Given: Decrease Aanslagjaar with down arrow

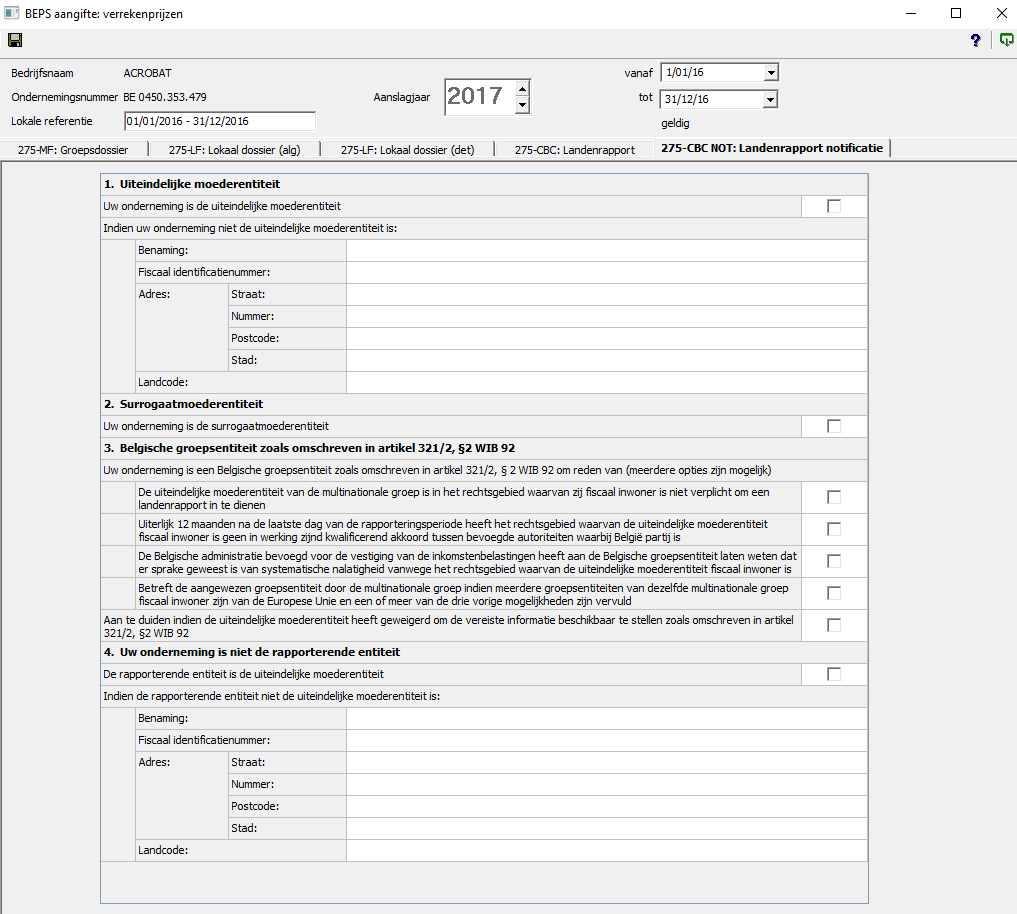Looking at the screenshot, I should tap(522, 105).
